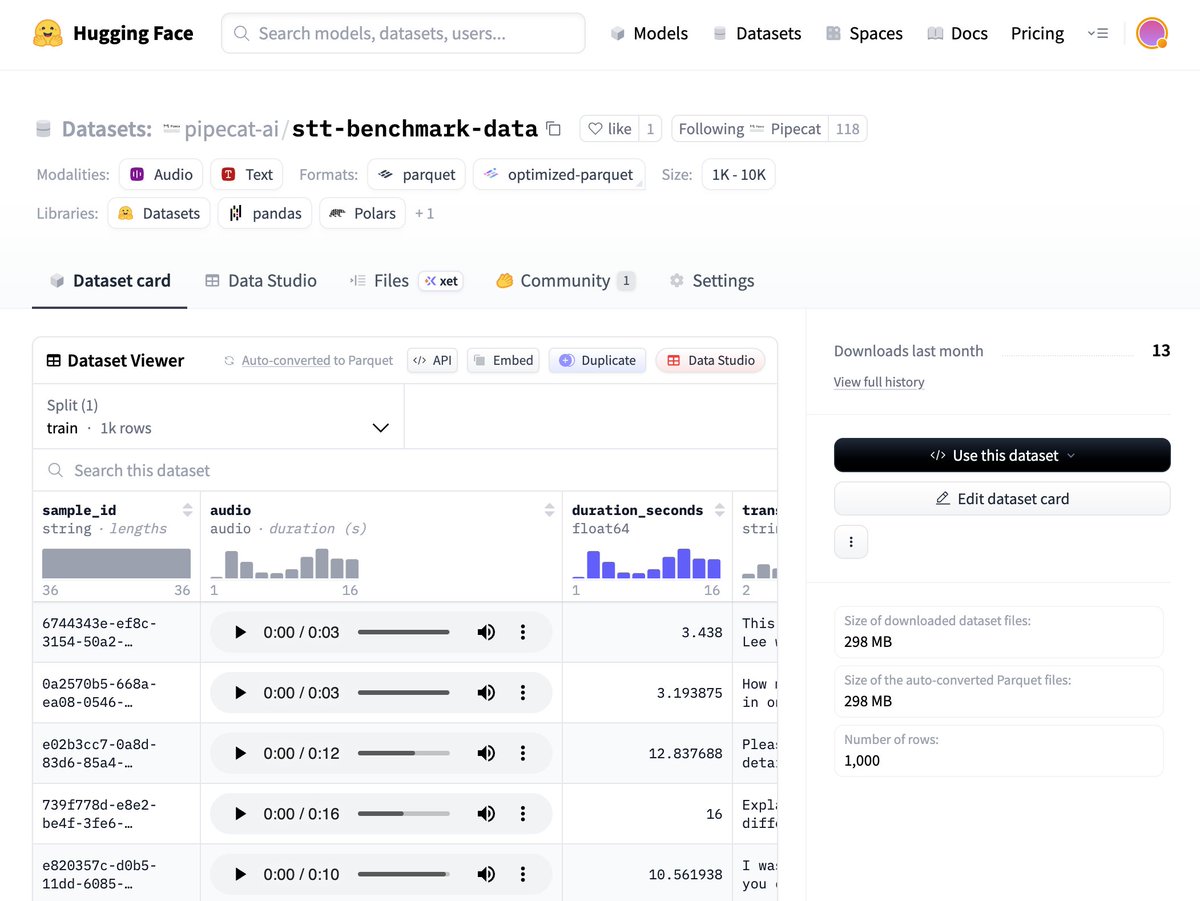
Task: Open the Settings tab
Action: pyautogui.click(x=711, y=281)
